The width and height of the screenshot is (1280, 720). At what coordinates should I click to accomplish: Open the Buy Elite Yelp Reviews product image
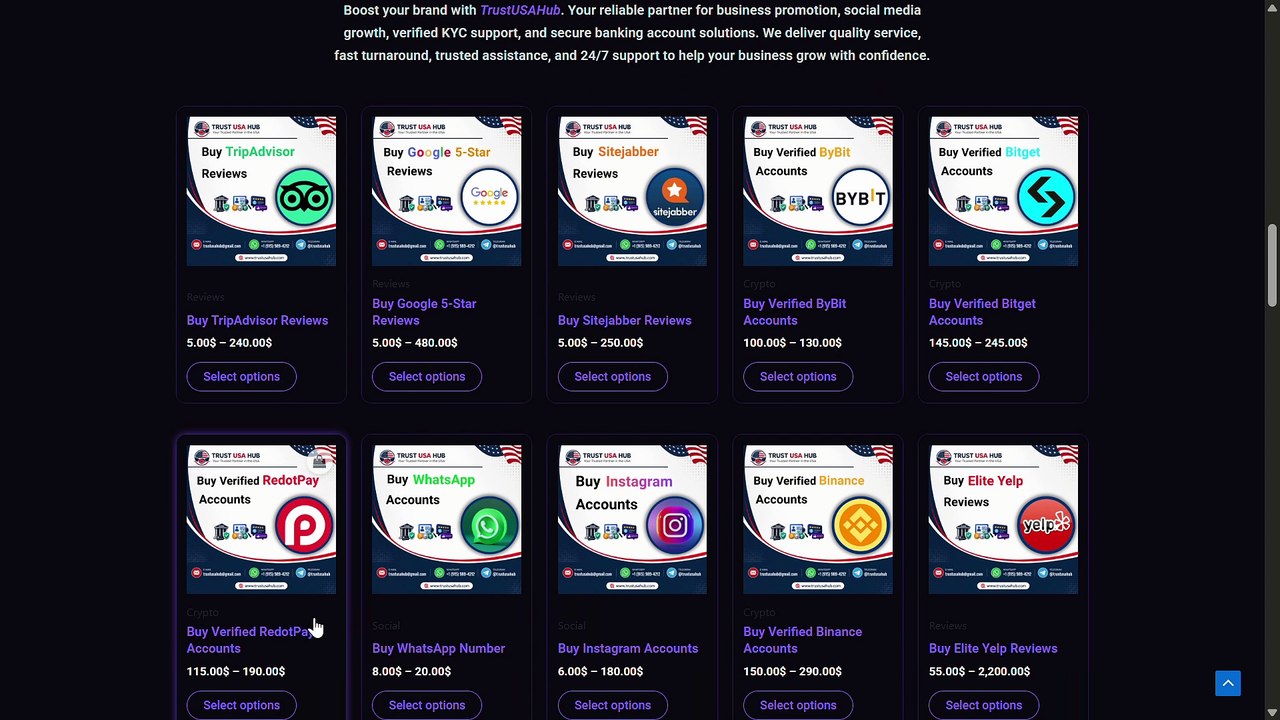click(1003, 520)
